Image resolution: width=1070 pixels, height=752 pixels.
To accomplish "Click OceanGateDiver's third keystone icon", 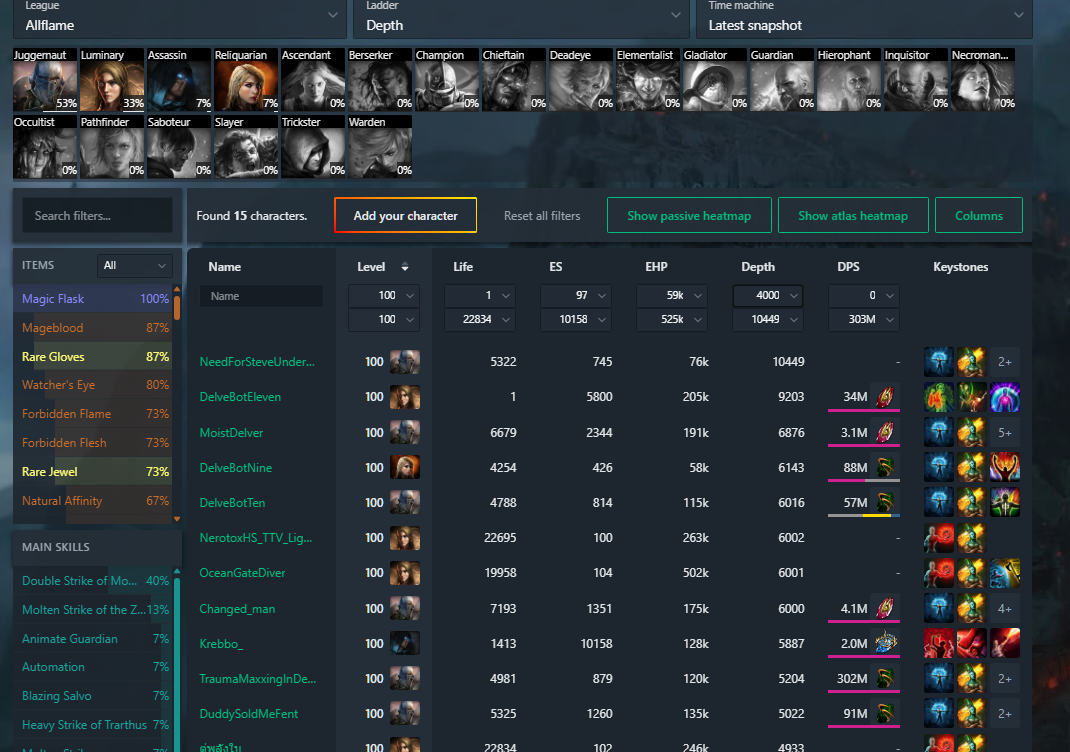I will point(1004,573).
